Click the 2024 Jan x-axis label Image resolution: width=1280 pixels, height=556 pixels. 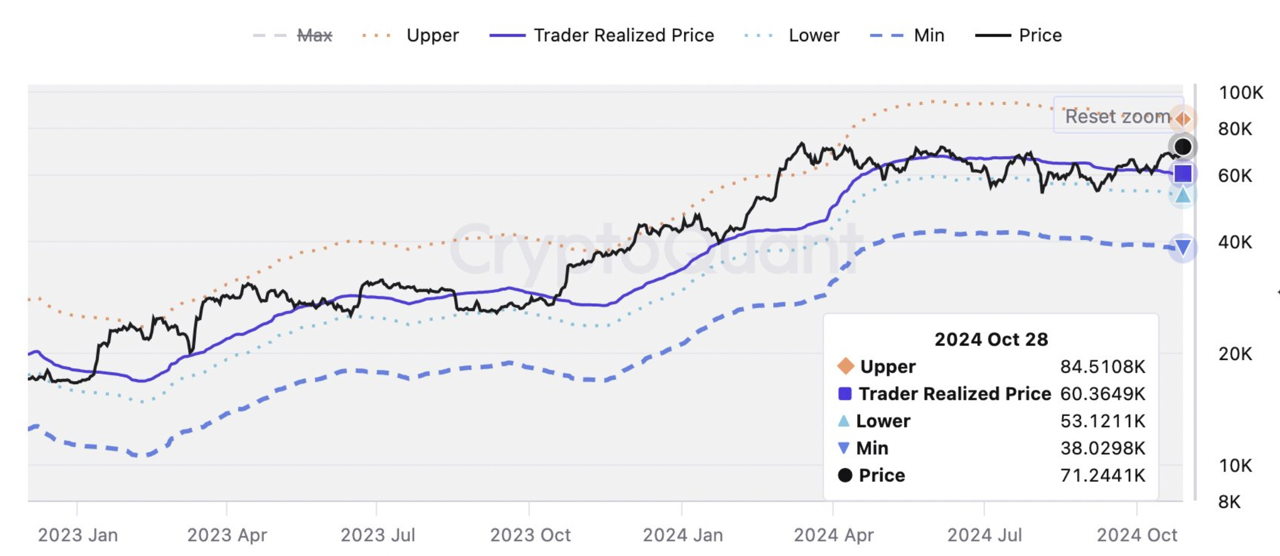(x=684, y=535)
